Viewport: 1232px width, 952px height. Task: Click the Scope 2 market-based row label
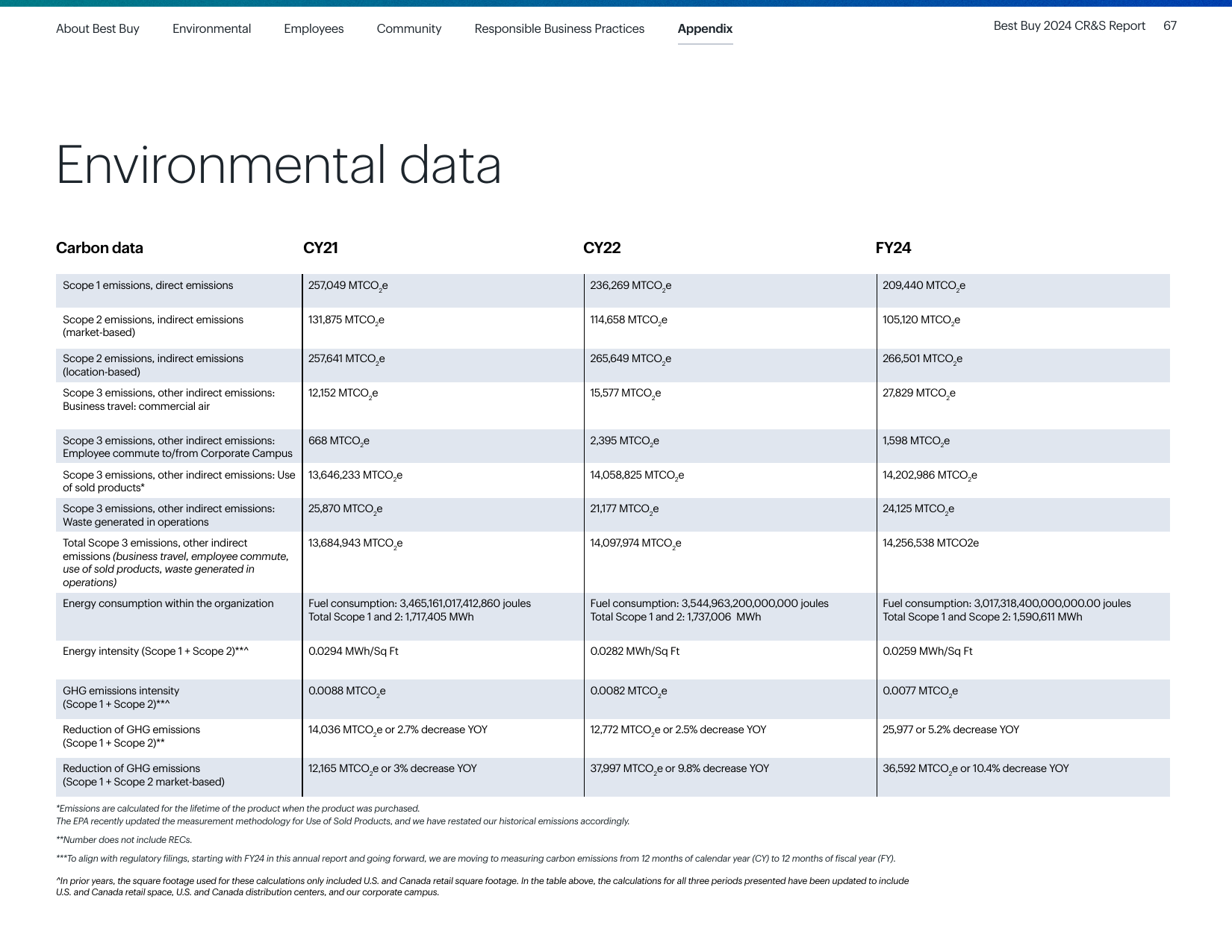[x=153, y=326]
